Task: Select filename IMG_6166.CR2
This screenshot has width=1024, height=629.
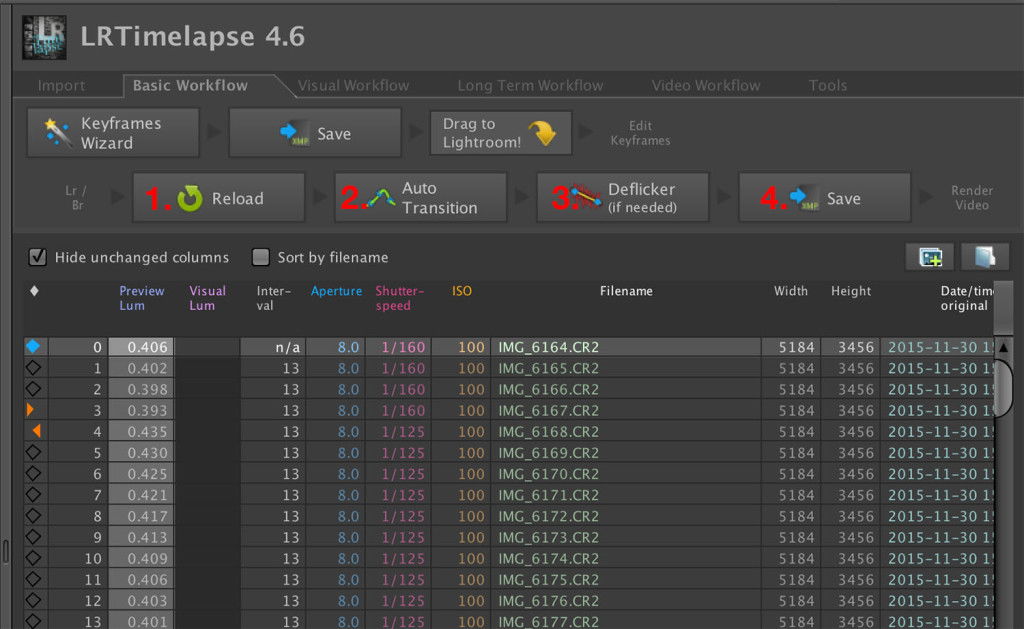Action: tap(549, 389)
